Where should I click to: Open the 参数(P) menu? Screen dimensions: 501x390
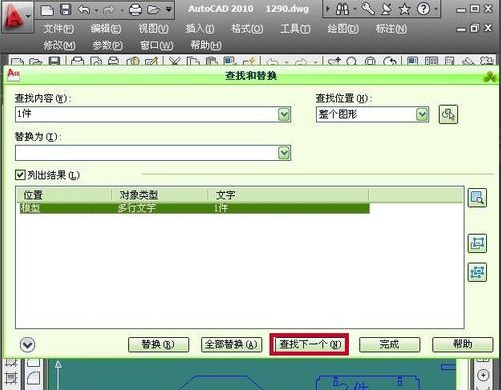[107, 45]
